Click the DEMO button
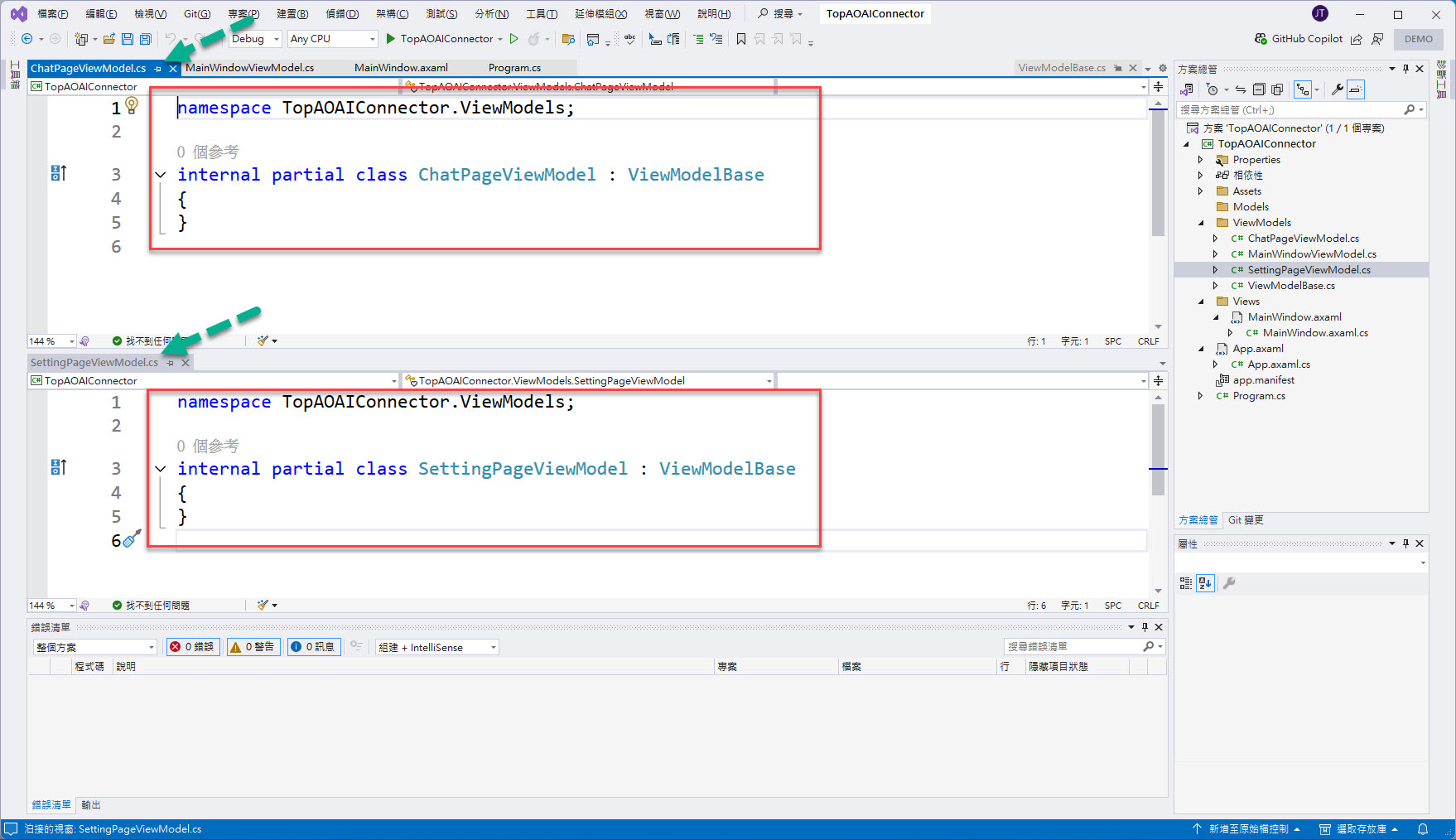 (1418, 39)
